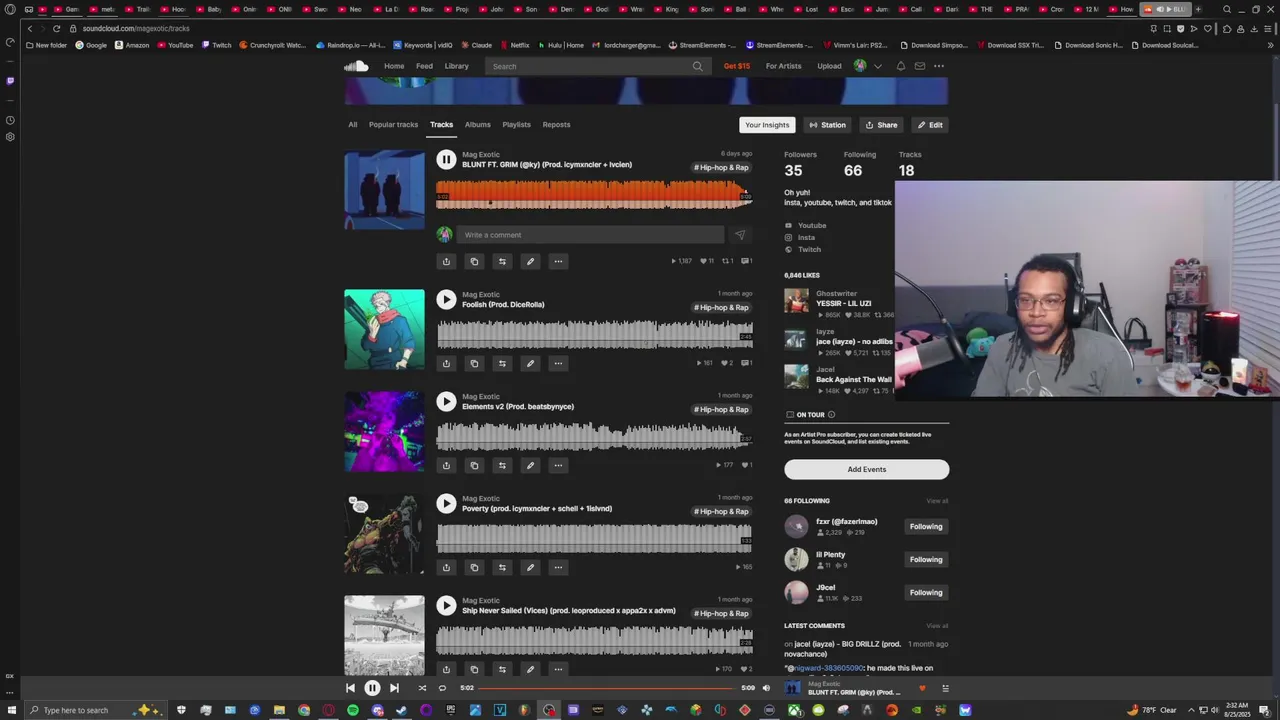The width and height of the screenshot is (1280, 720).
Task: Start a Station from this profile
Action: coord(827,125)
